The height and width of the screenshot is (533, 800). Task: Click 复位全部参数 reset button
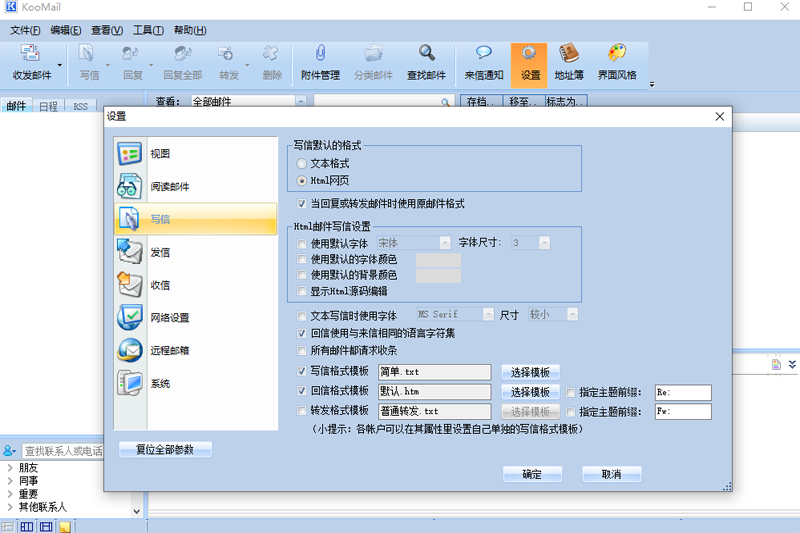165,449
